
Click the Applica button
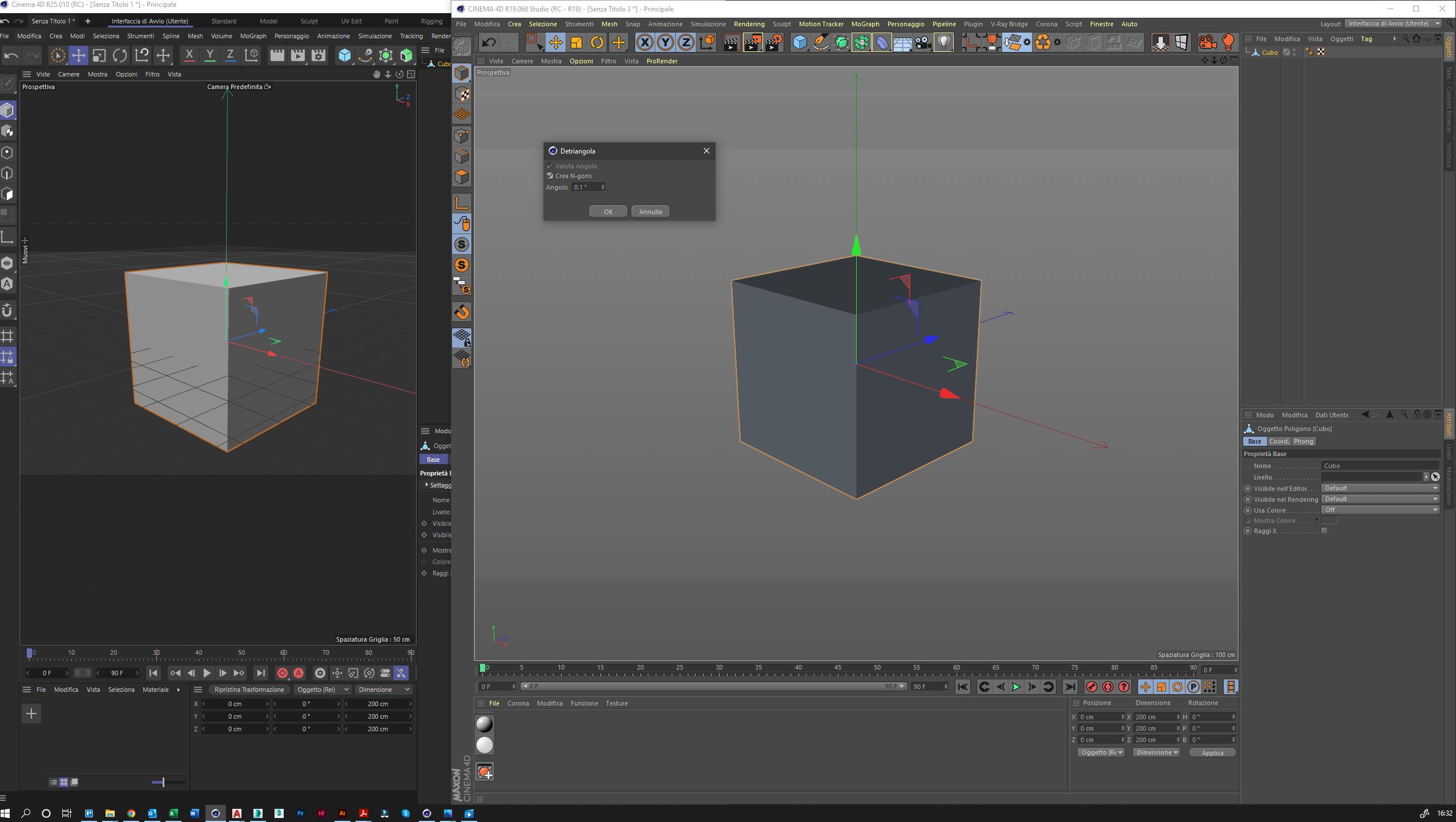[x=1212, y=752]
